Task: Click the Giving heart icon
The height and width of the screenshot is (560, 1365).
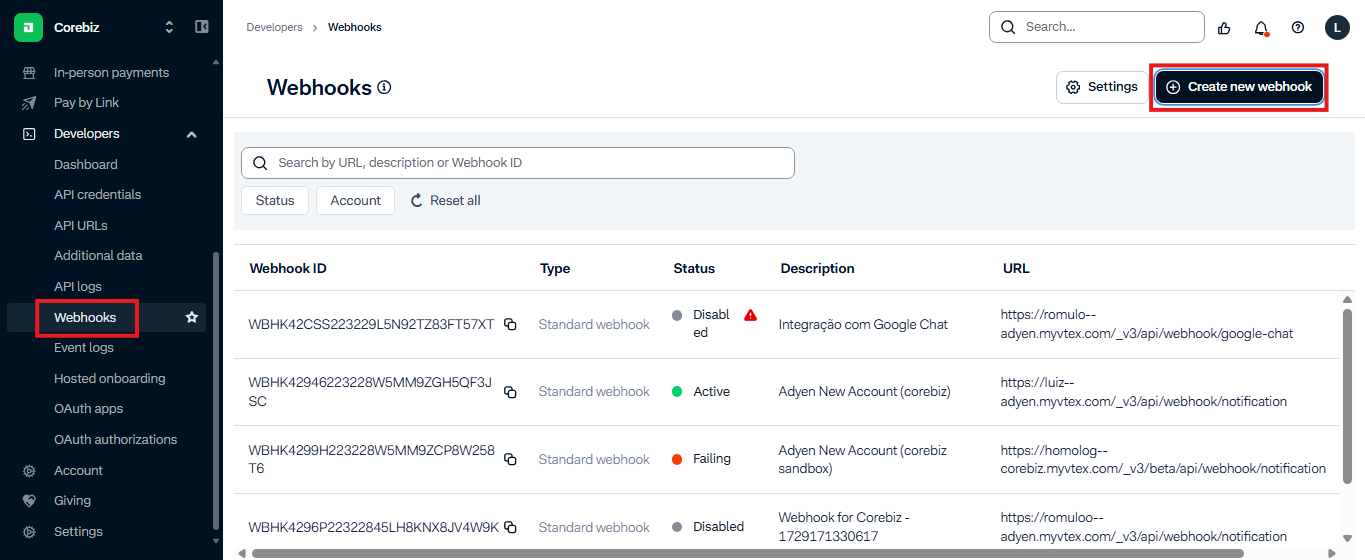Action: point(29,500)
